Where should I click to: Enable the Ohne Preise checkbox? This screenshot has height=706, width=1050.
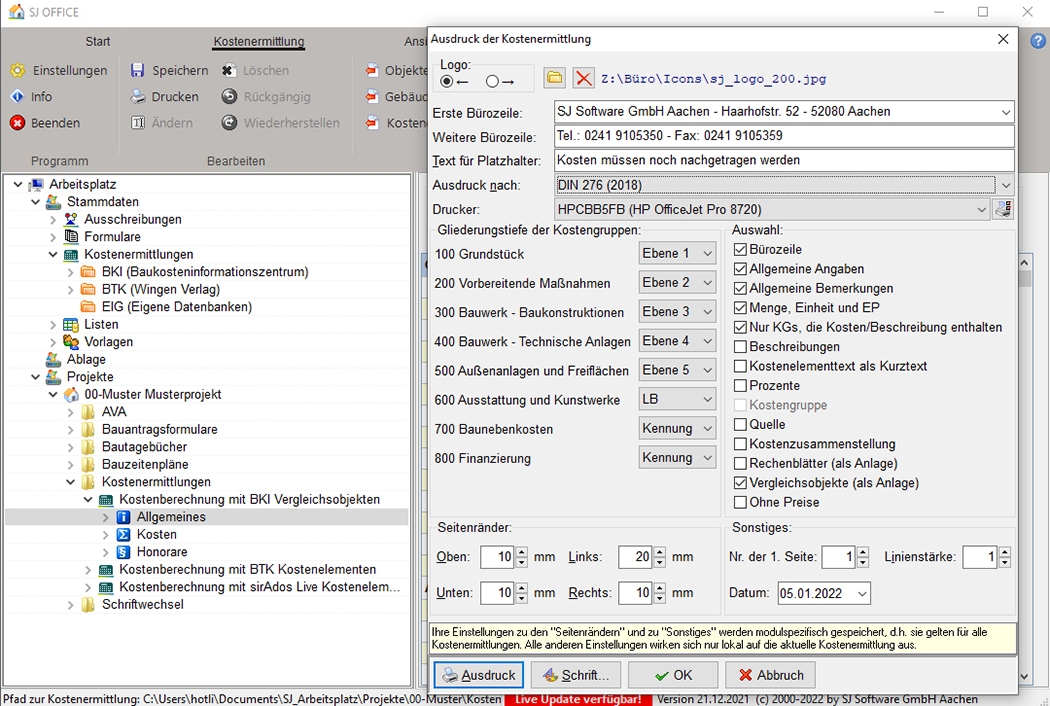pyautogui.click(x=740, y=502)
